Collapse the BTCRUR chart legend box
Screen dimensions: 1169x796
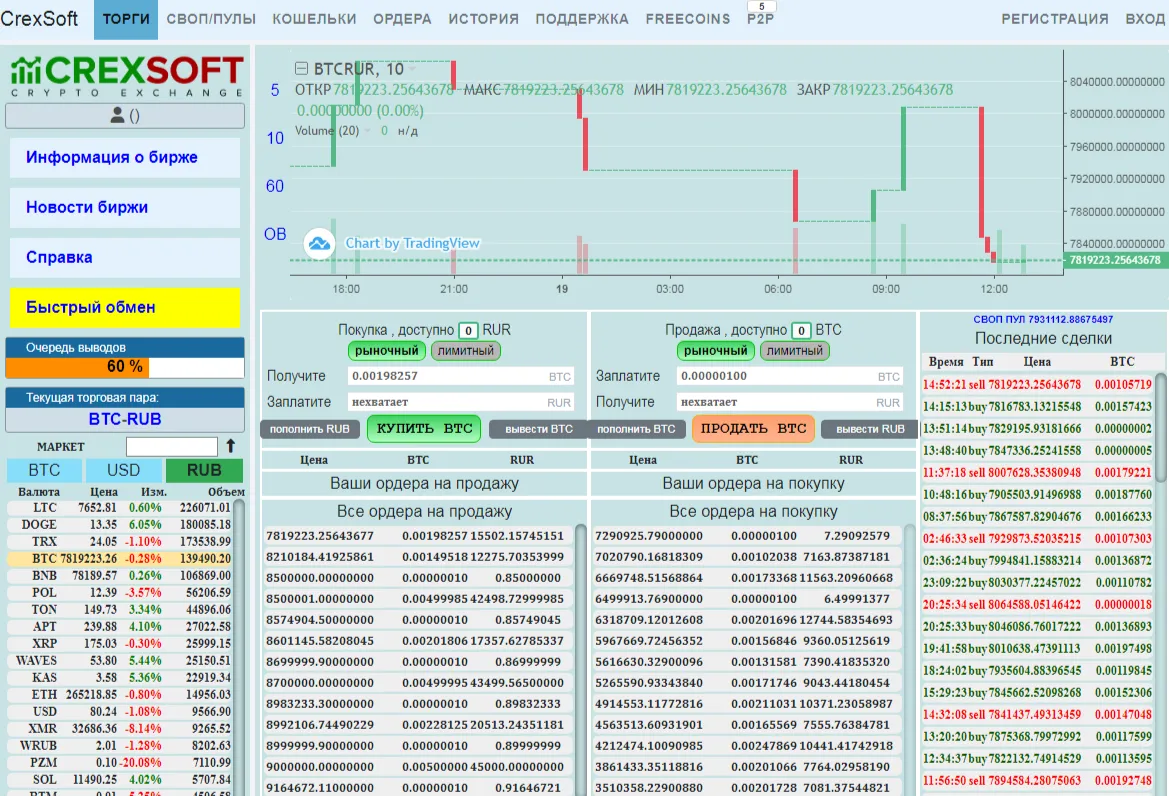[301, 69]
